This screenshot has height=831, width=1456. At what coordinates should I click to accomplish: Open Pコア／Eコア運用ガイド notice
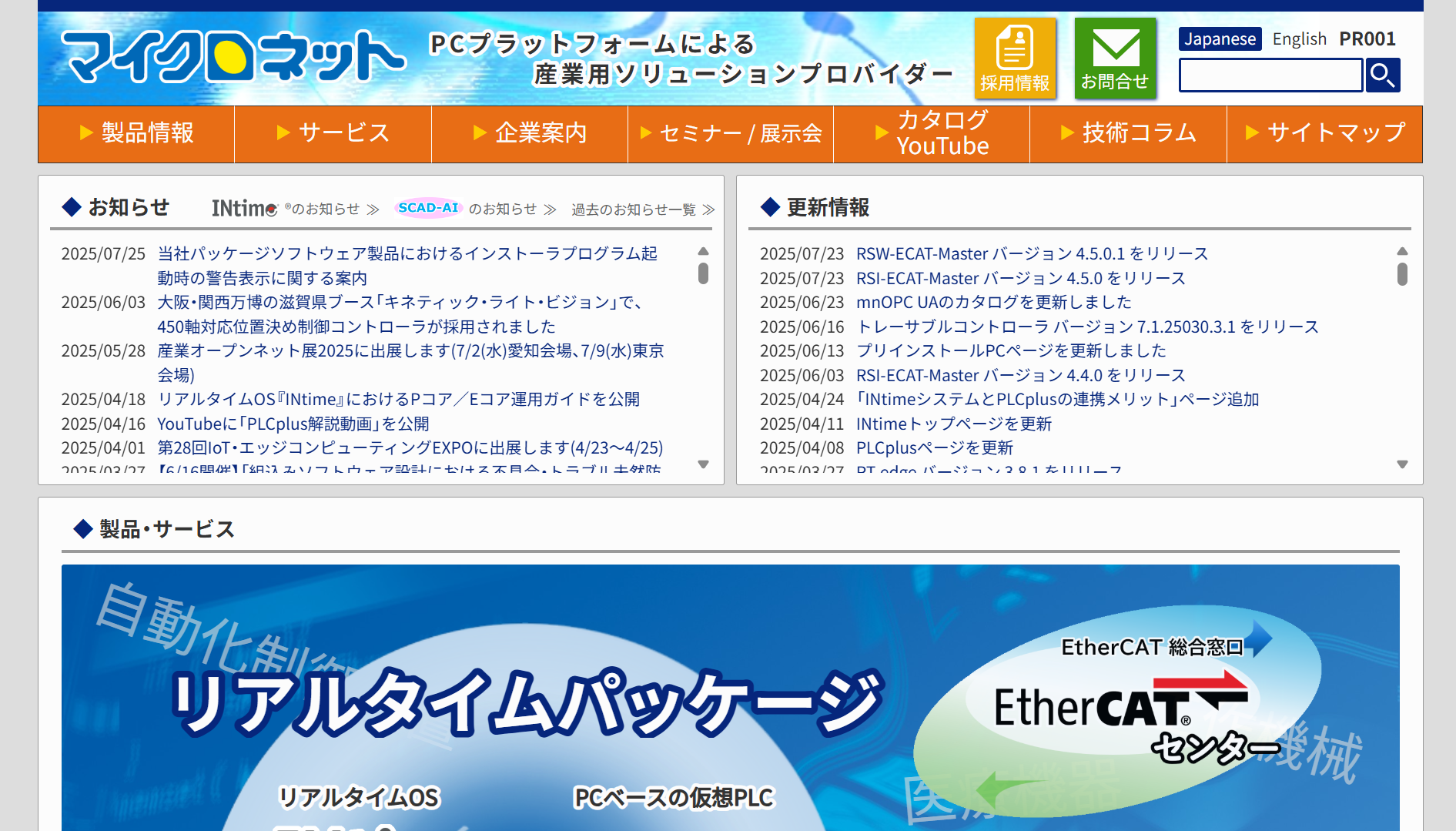point(398,399)
